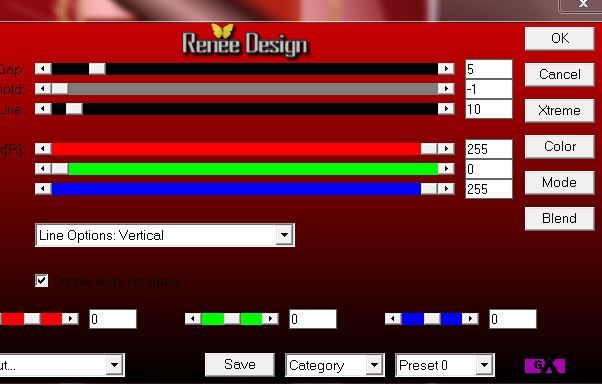Click the OK button
This screenshot has height=384, width=602.
[559, 38]
